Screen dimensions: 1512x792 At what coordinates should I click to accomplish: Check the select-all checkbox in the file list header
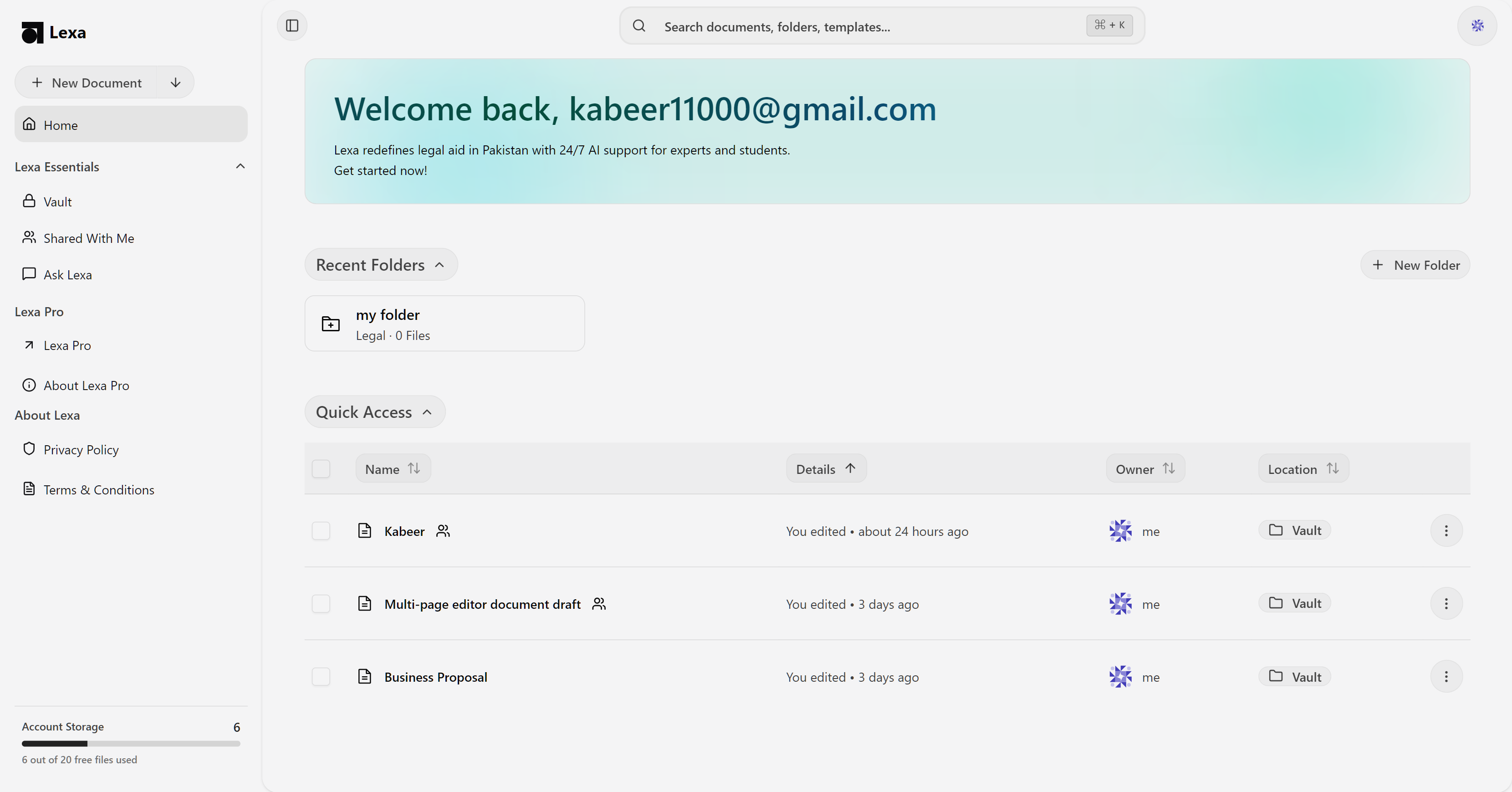(321, 468)
